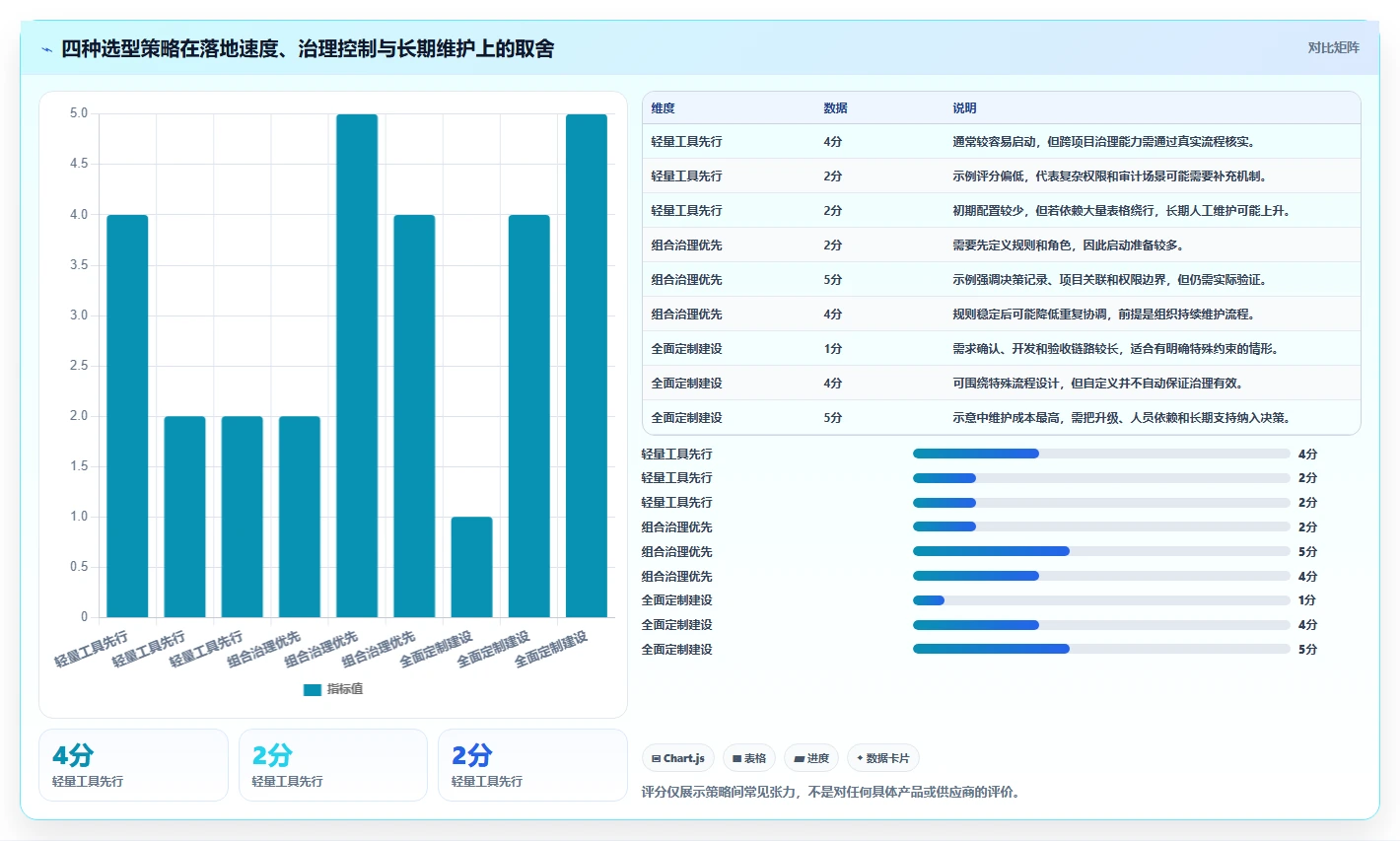Select the row '初期配置较少，但若依赖大量表格绕行'
The image size is (1400, 841).
click(1002, 210)
